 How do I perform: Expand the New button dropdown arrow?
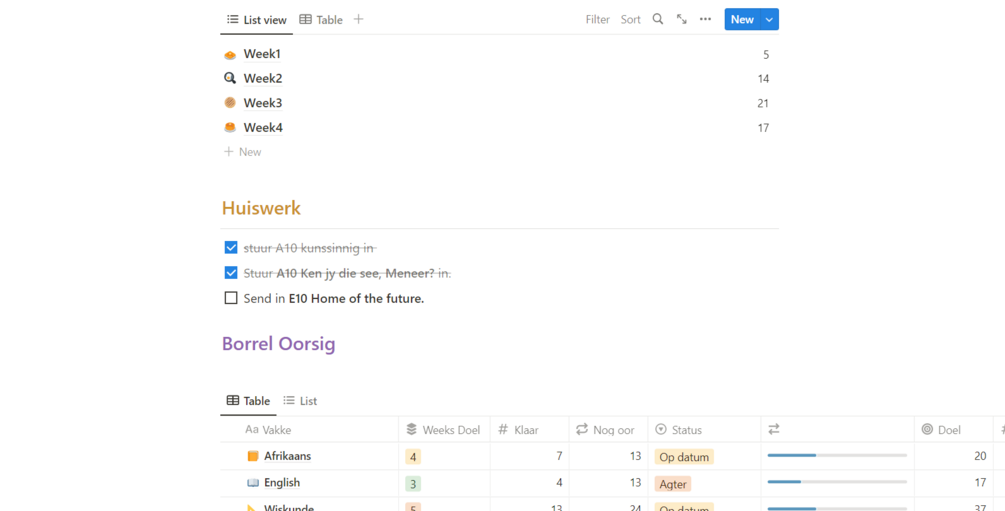pos(769,19)
